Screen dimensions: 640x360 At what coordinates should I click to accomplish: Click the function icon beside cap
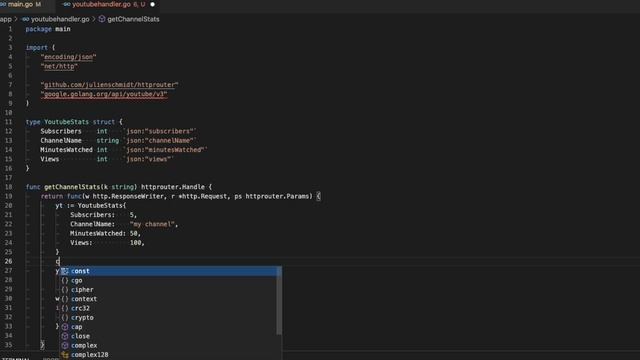tap(64, 327)
